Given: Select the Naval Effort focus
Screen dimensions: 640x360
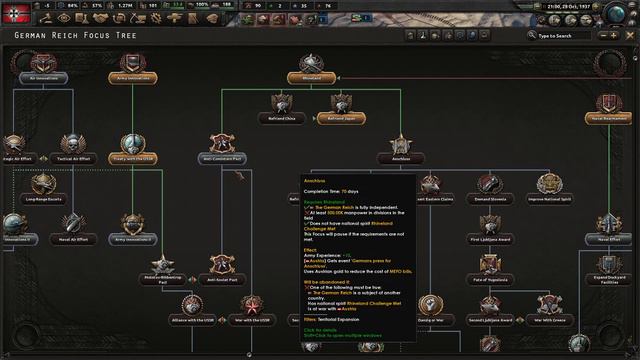Looking at the screenshot, I should [609, 230].
